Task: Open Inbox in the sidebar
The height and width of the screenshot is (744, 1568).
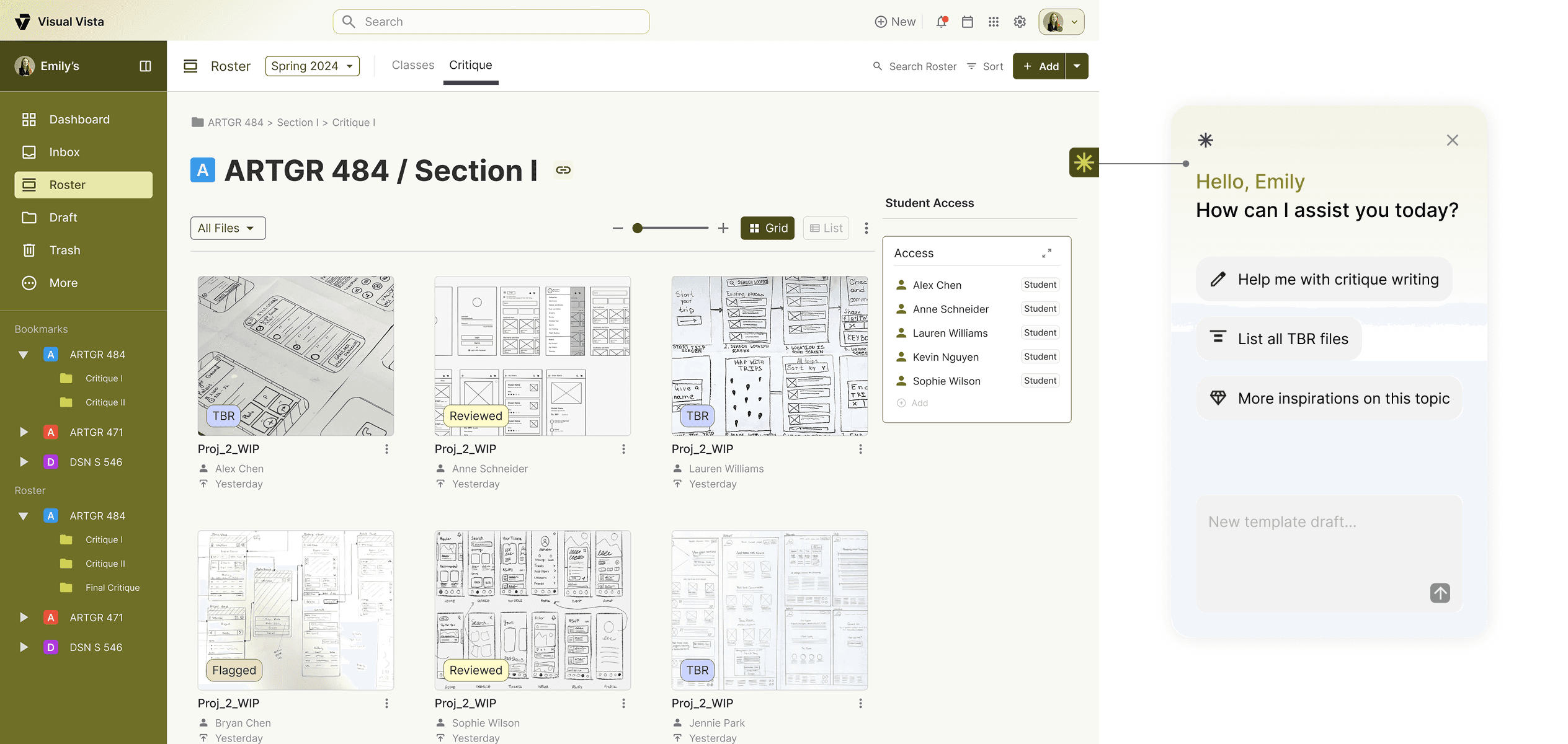Action: click(x=65, y=152)
